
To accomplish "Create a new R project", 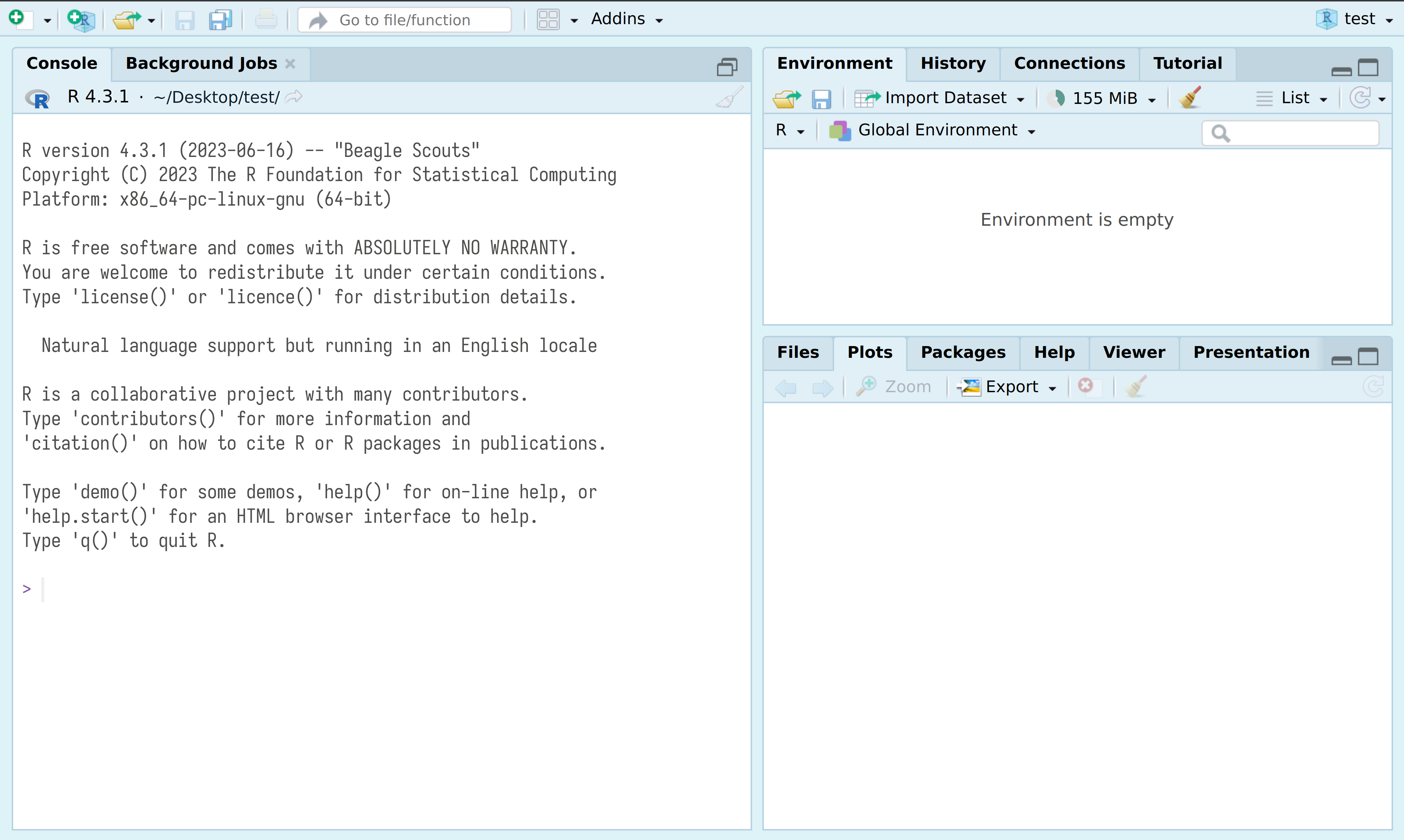I will pyautogui.click(x=81, y=20).
